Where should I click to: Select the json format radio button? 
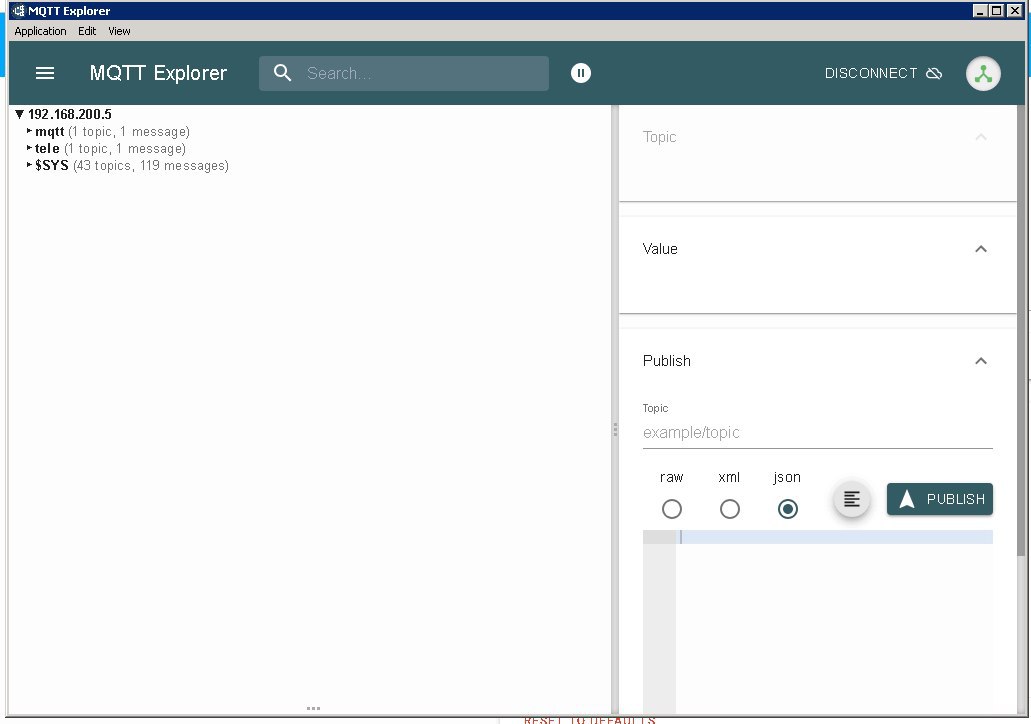pos(787,509)
